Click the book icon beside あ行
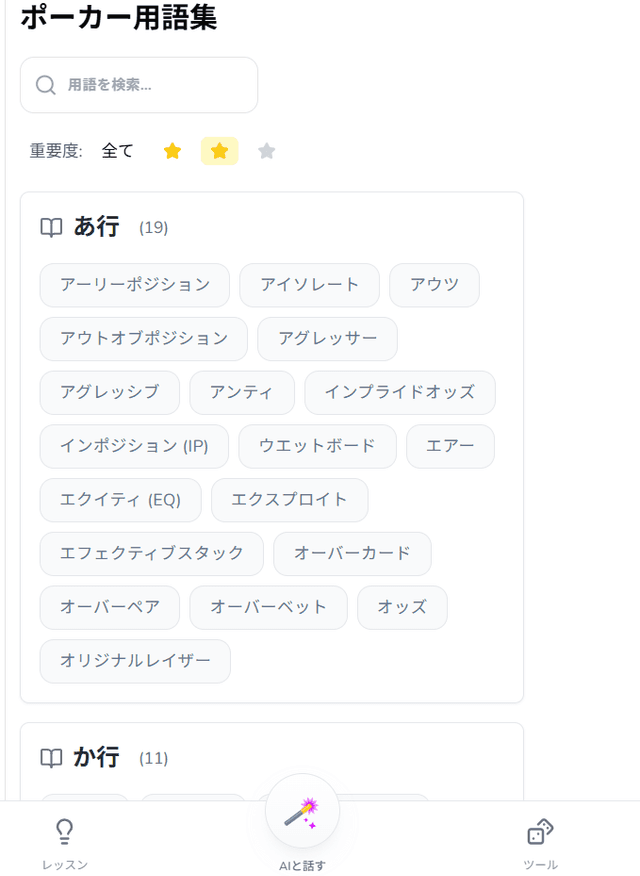The height and width of the screenshot is (876, 640). 51,228
